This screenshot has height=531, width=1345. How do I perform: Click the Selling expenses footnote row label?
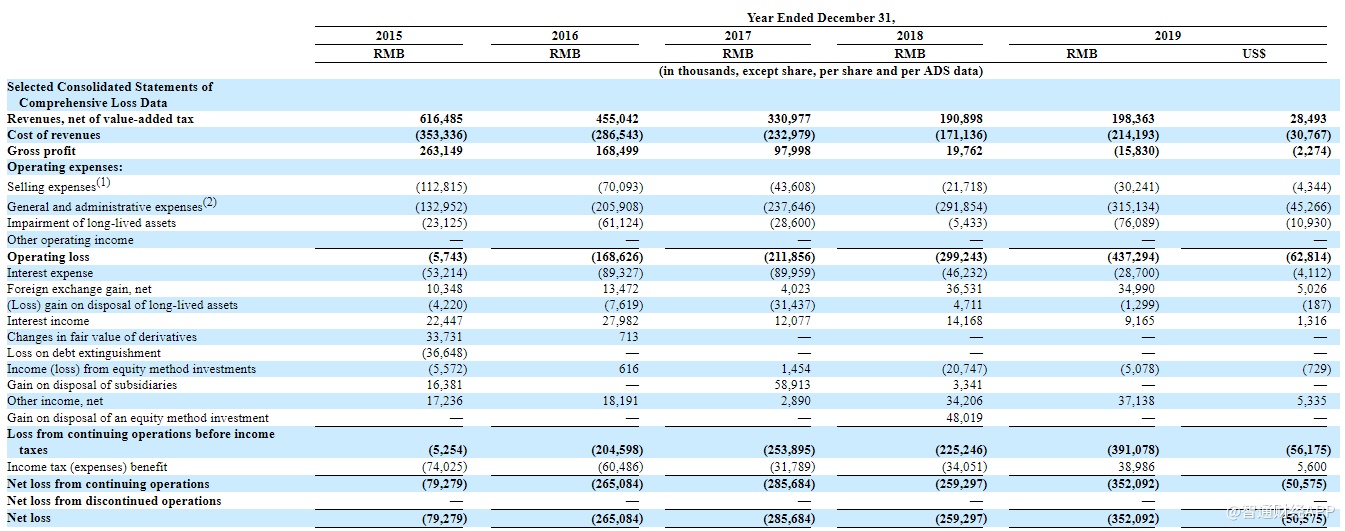click(x=58, y=186)
